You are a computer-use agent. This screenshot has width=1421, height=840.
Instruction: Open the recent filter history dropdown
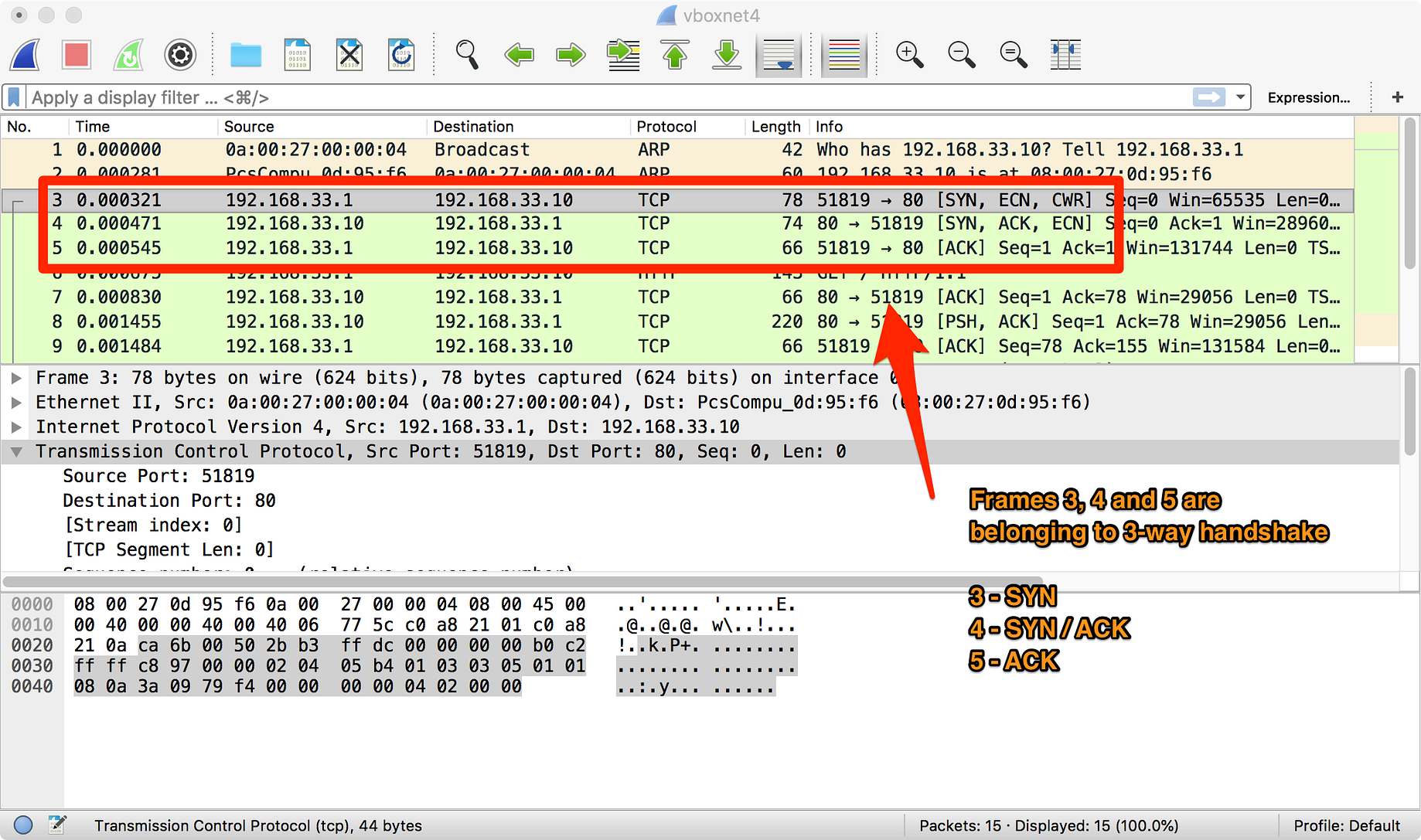[x=1240, y=97]
